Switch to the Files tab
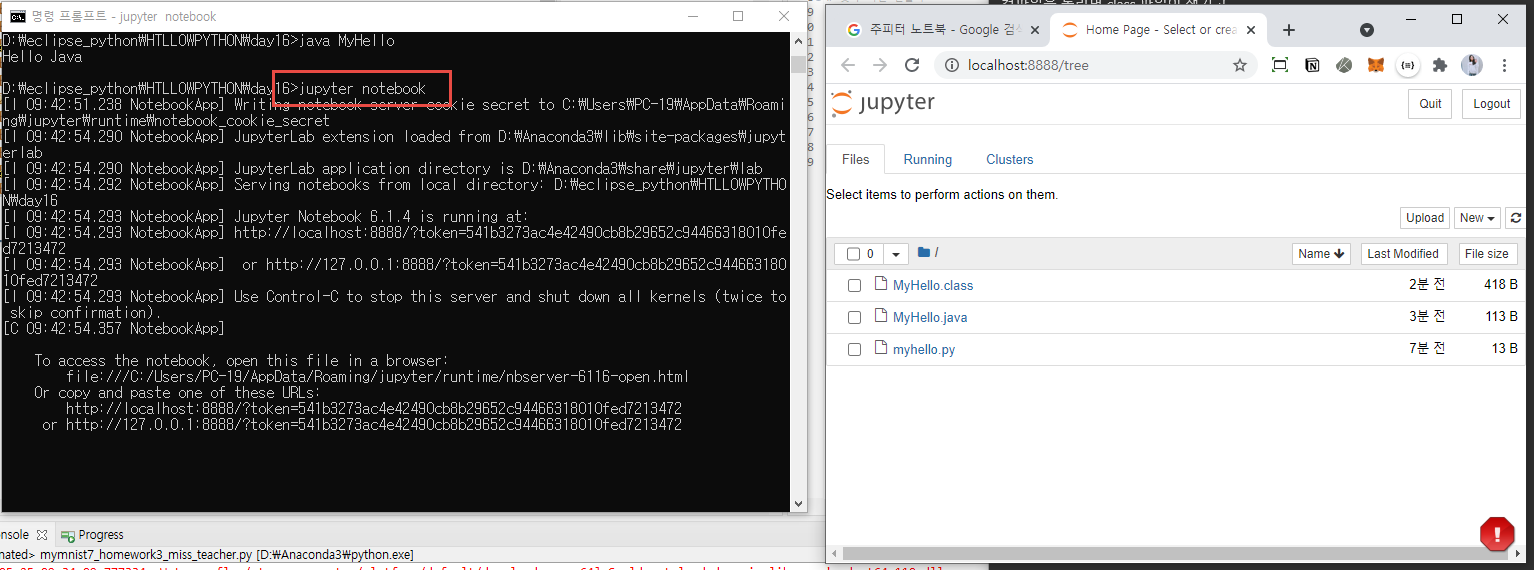 [x=855, y=159]
